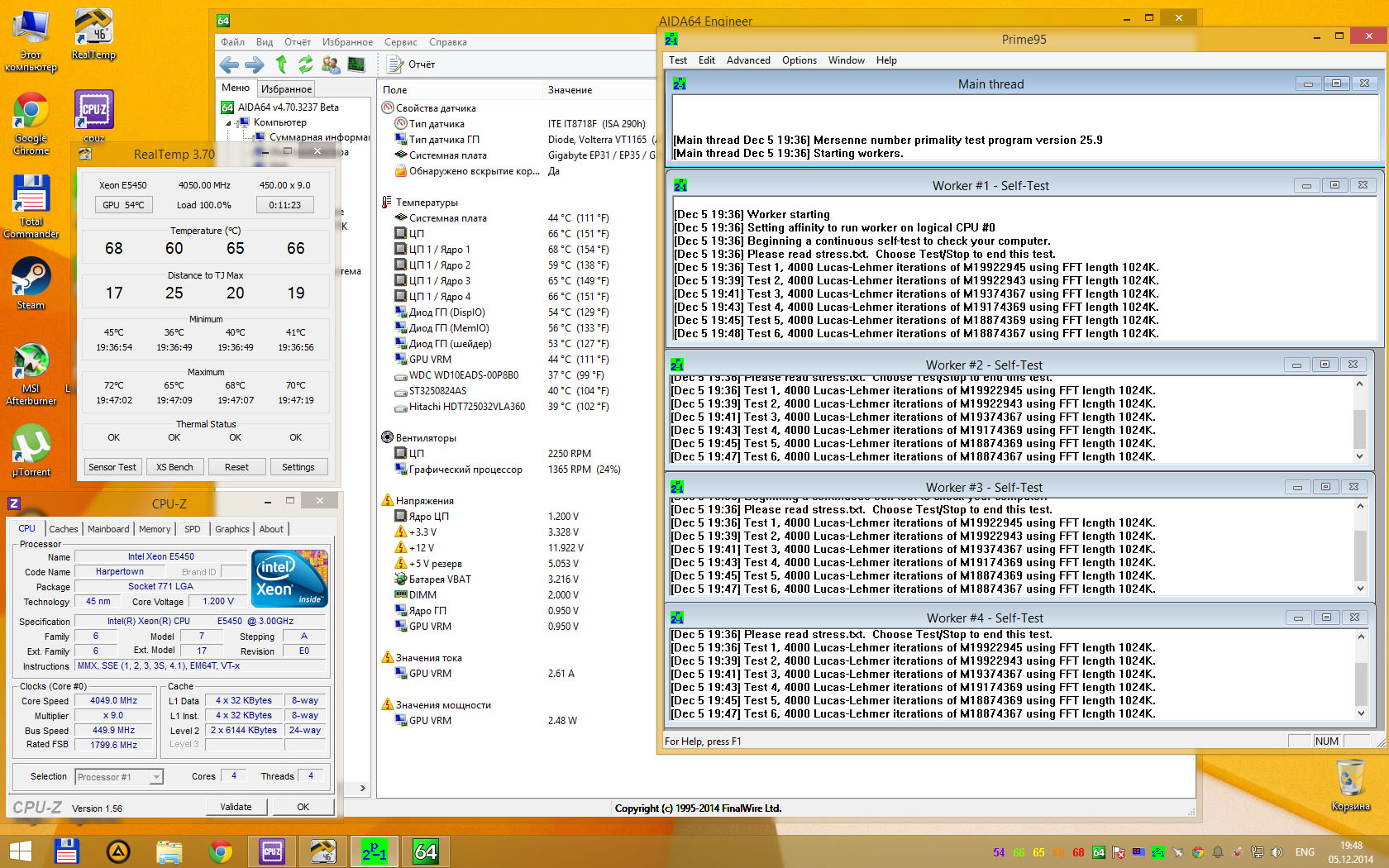Open AIMP from the taskbar
The height and width of the screenshot is (868, 1389).
point(118,851)
